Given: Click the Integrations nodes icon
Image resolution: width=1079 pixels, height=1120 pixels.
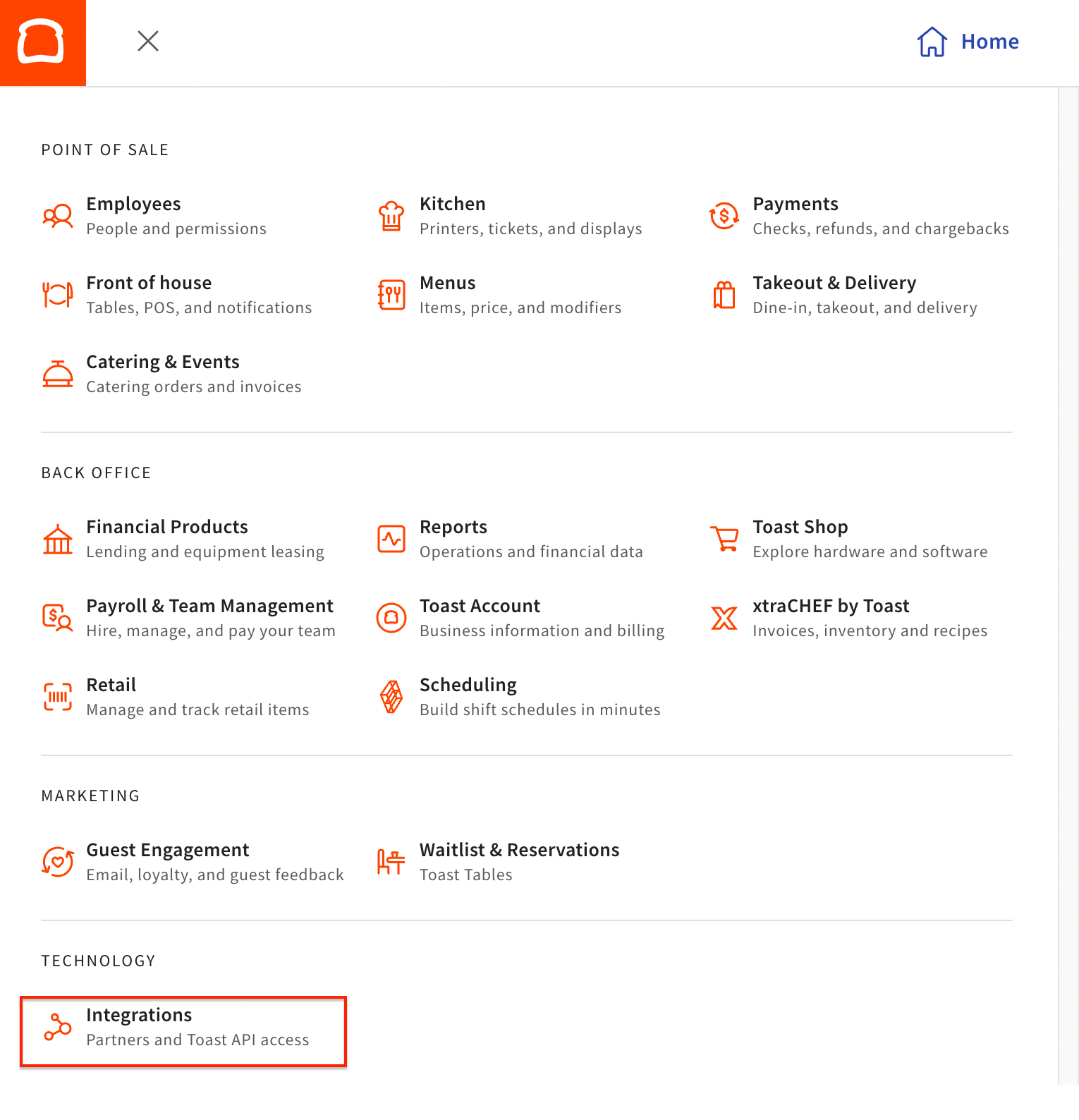Looking at the screenshot, I should click(58, 1027).
